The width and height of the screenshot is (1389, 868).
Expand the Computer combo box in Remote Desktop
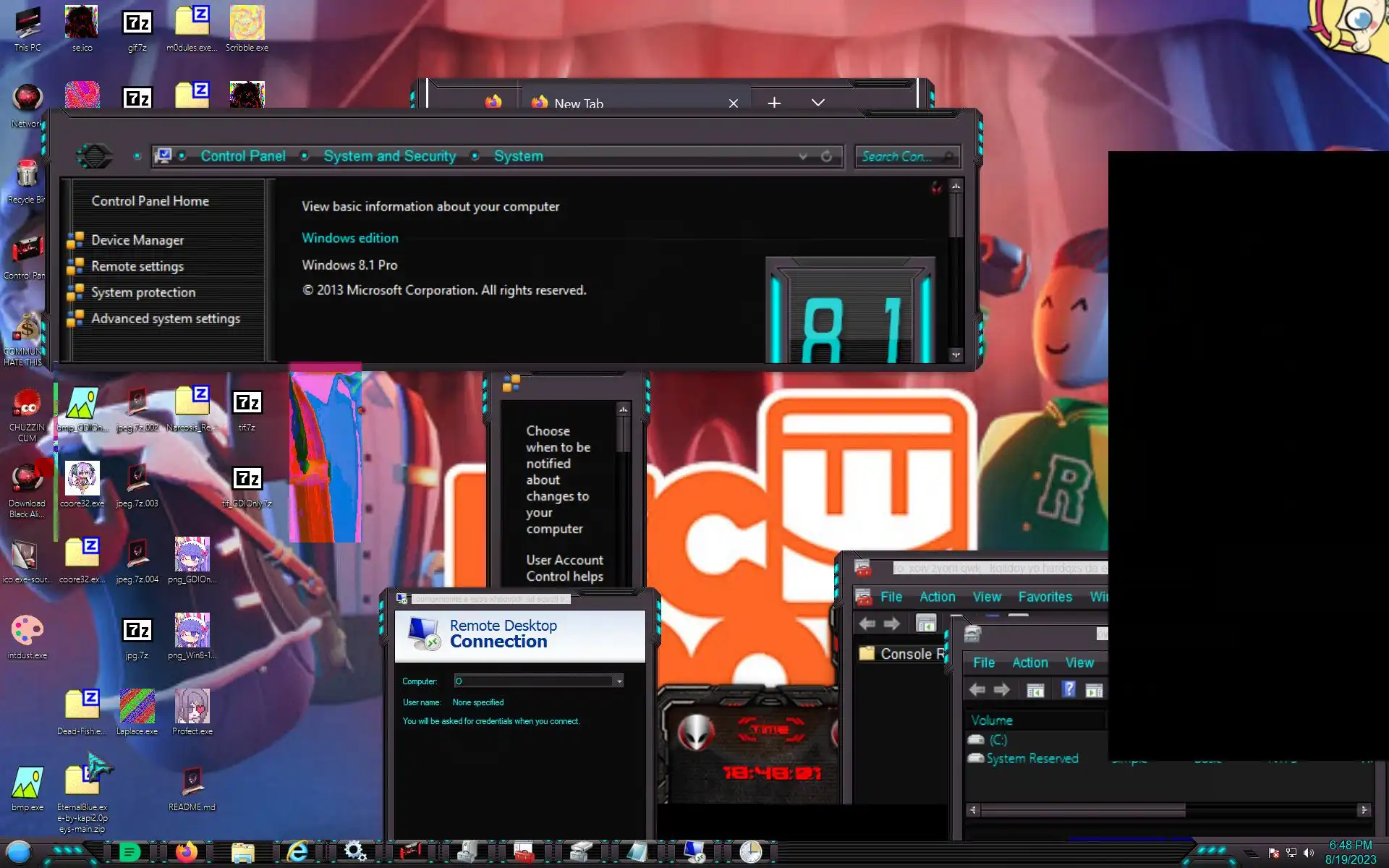[x=619, y=681]
